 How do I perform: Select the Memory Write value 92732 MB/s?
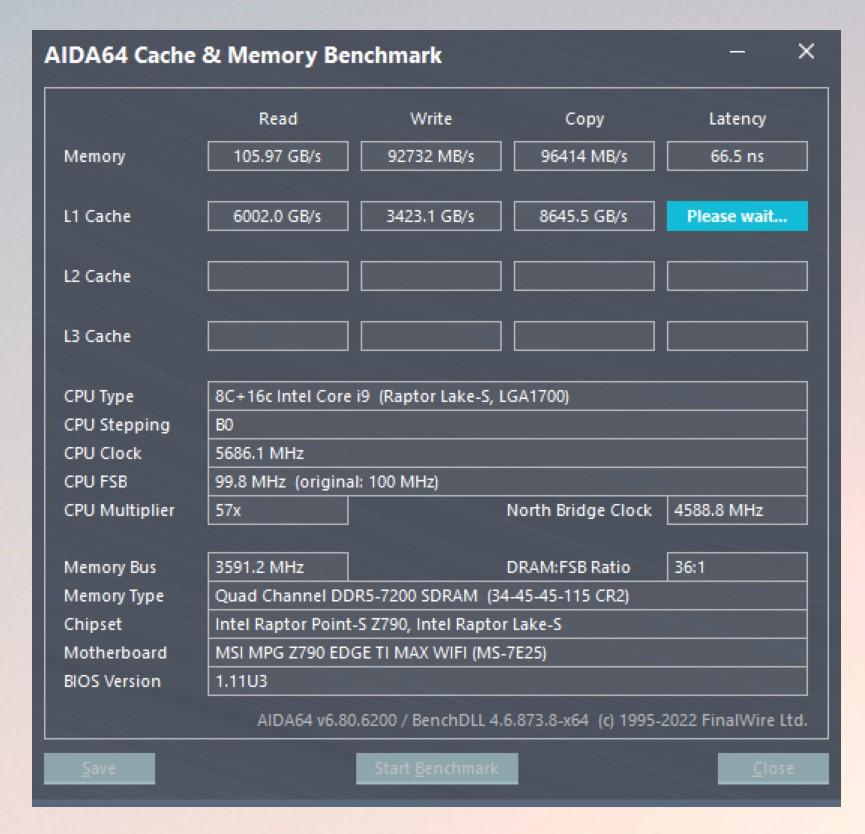tap(431, 156)
